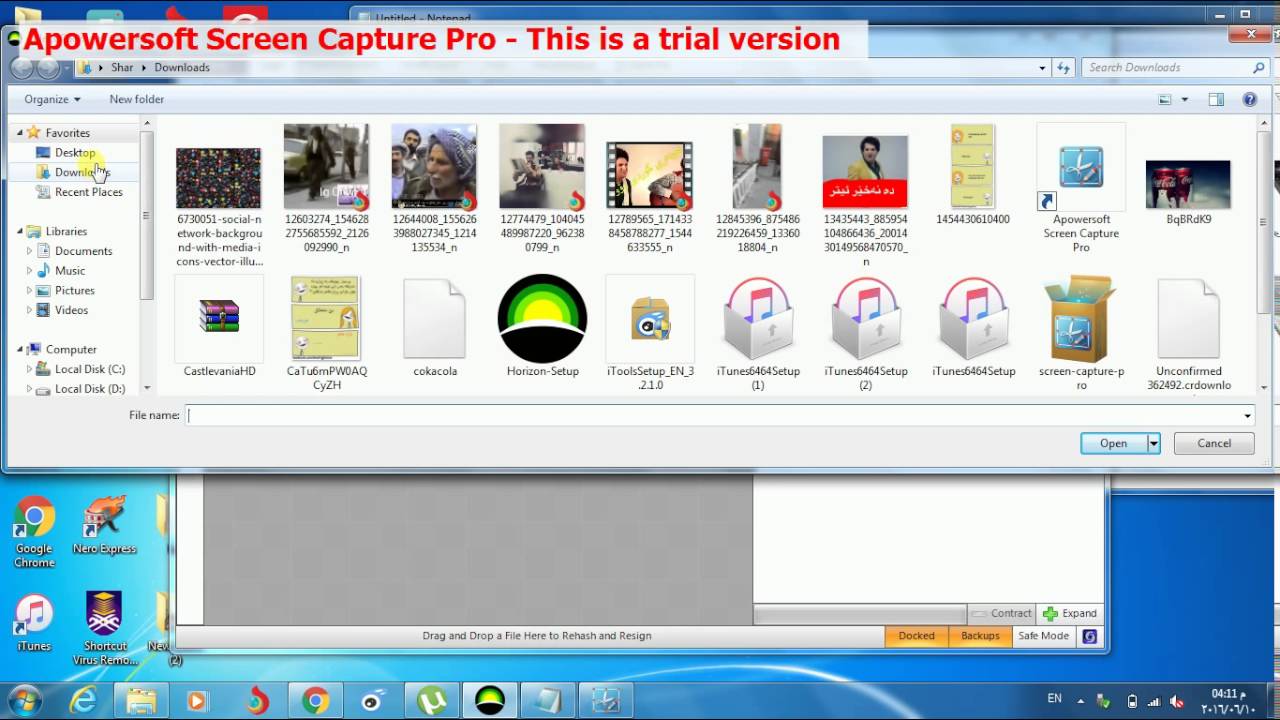Open the File name combo box dropdown
This screenshot has width=1280, height=720.
click(x=1247, y=415)
